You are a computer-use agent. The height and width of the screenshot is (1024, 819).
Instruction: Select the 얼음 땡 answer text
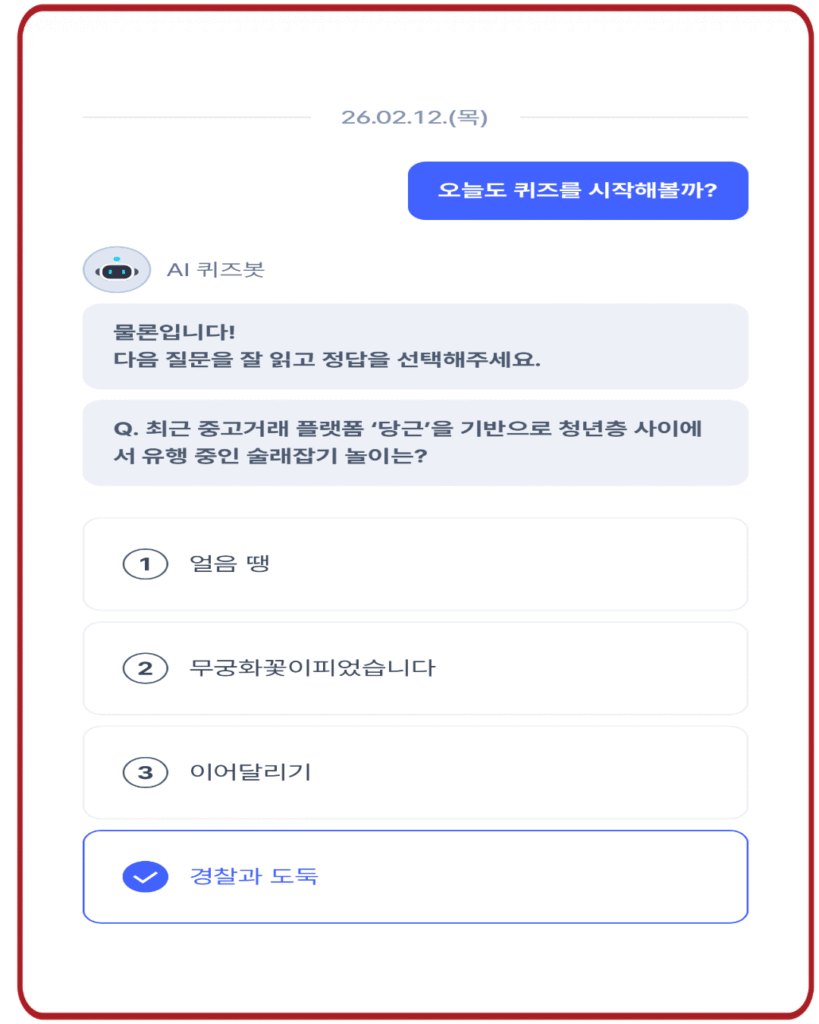[x=230, y=564]
